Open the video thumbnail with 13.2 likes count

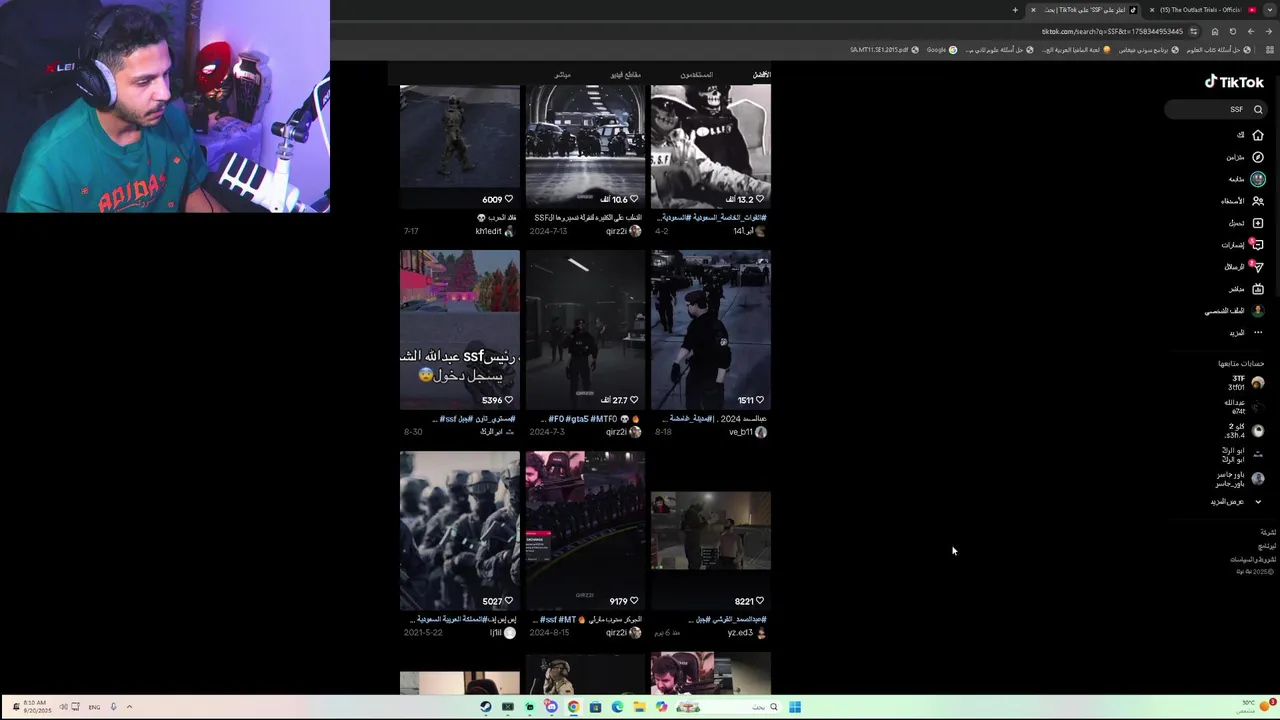[711, 146]
